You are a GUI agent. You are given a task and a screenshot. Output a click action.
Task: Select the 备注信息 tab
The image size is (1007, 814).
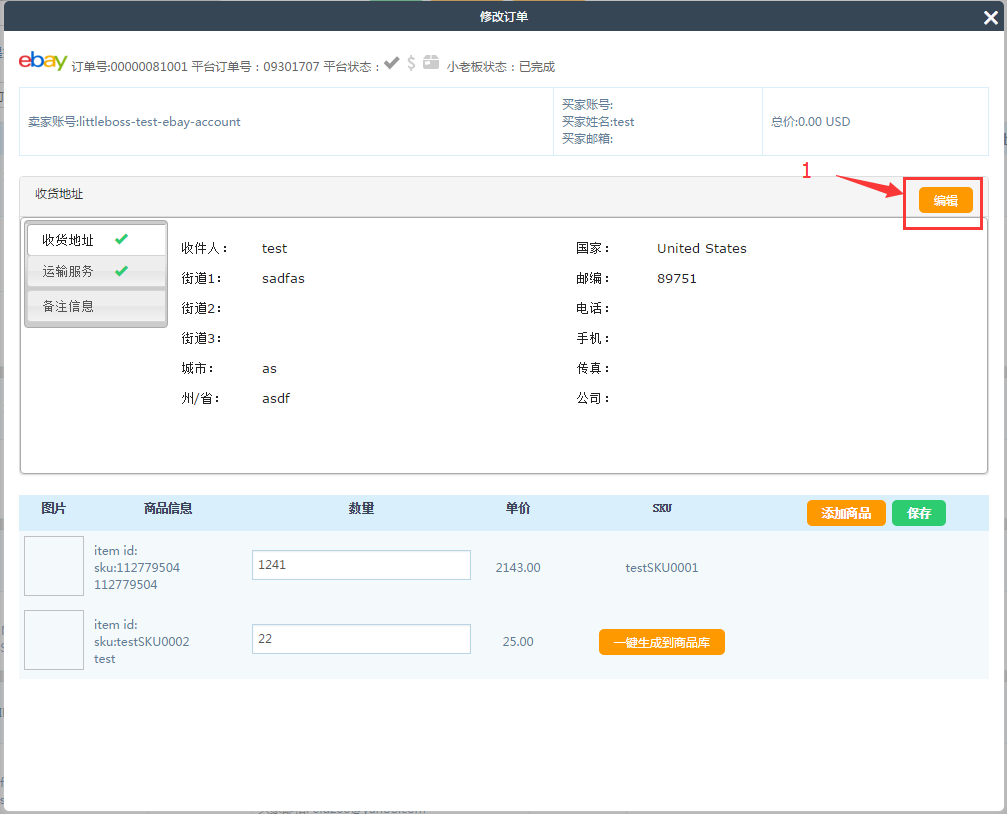click(68, 306)
